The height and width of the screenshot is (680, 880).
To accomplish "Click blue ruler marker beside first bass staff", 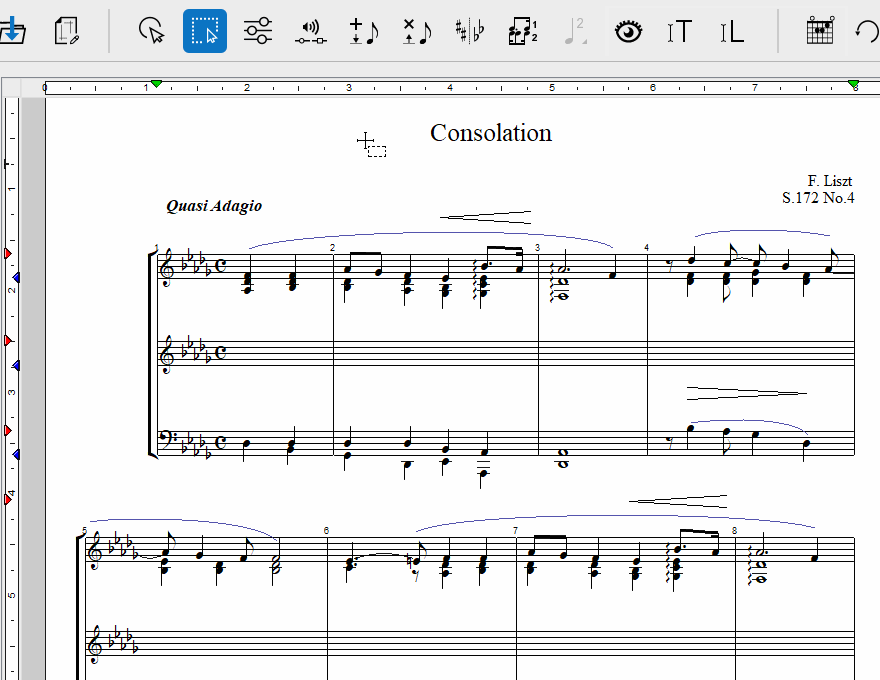I will click(16, 454).
